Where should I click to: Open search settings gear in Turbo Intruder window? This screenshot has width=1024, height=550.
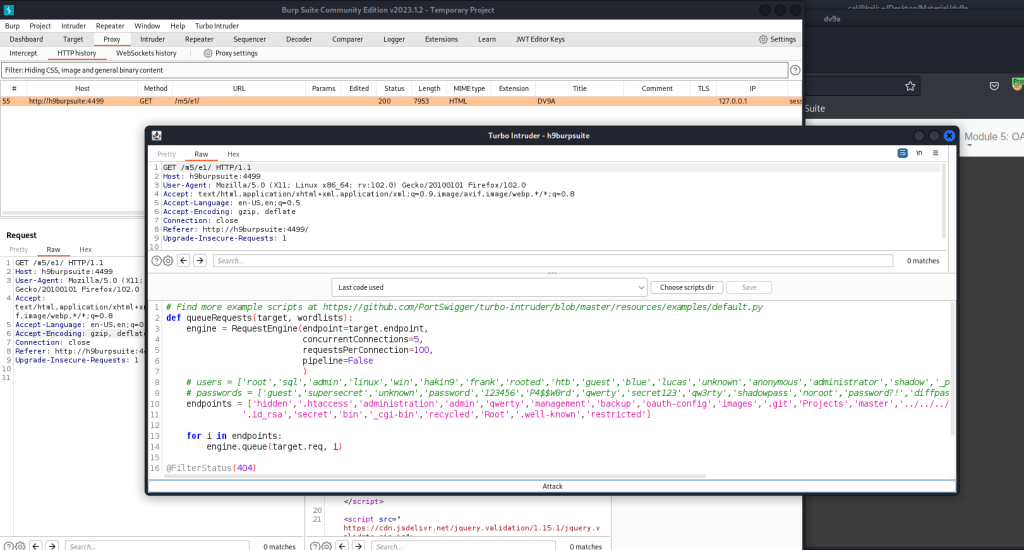point(168,261)
